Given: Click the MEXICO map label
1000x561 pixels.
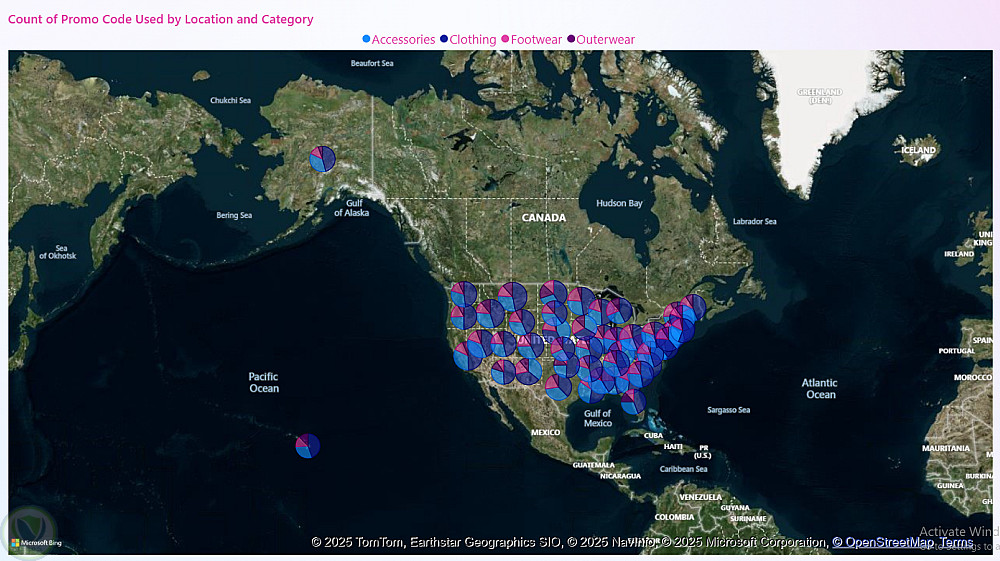Looking at the screenshot, I should click(545, 433).
